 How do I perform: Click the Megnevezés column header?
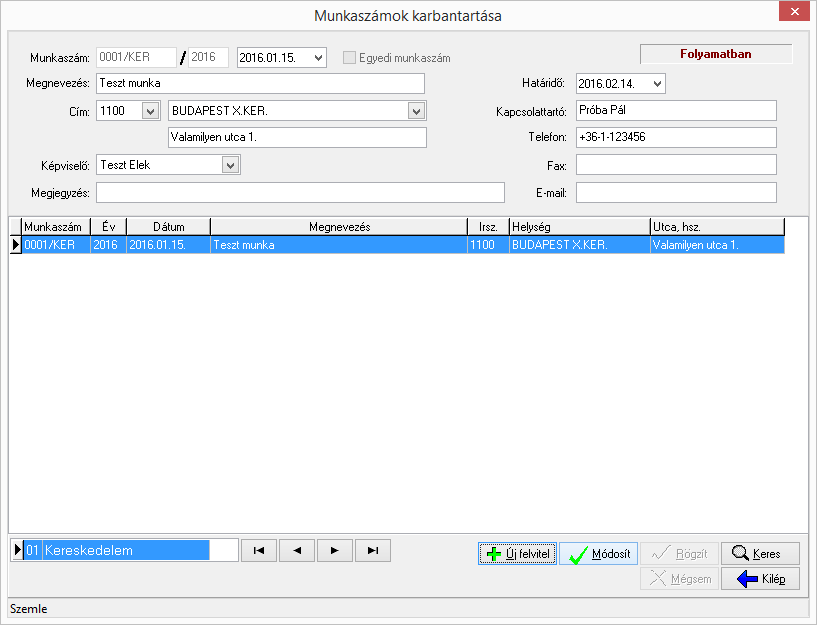[x=339, y=227]
